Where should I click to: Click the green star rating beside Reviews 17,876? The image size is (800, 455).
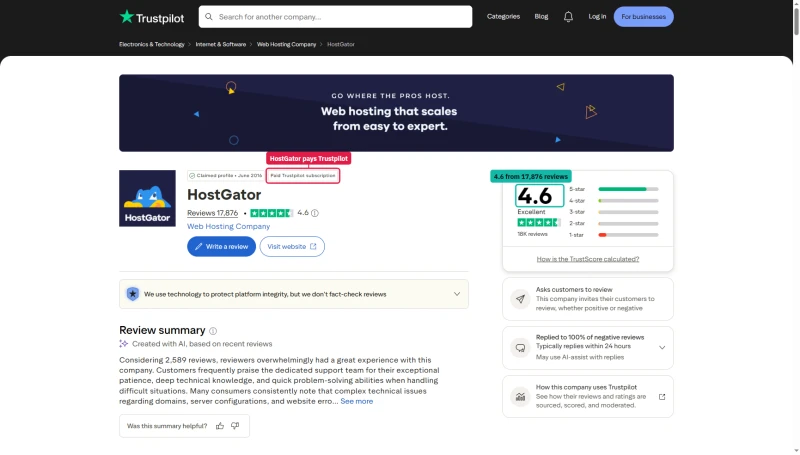click(271, 213)
